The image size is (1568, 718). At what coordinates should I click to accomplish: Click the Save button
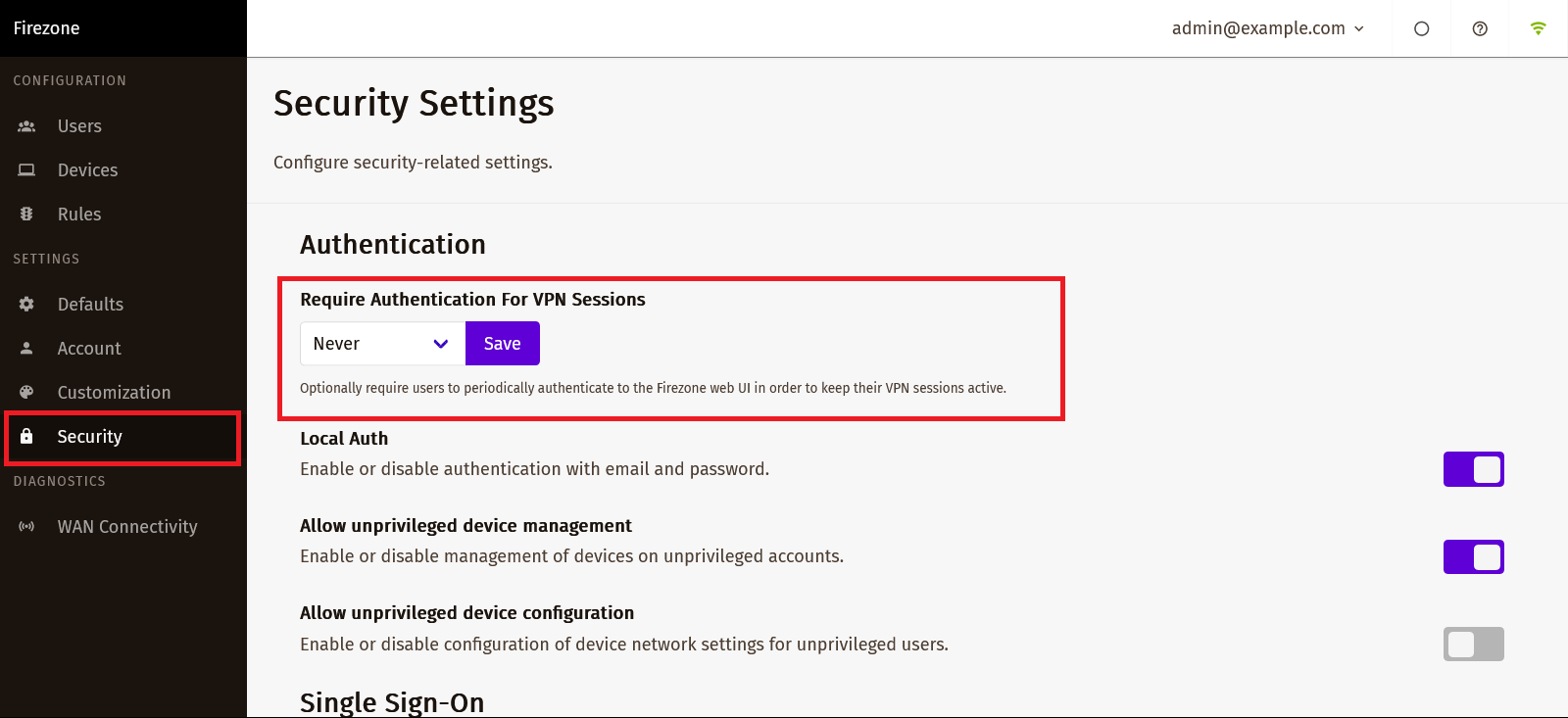[503, 344]
